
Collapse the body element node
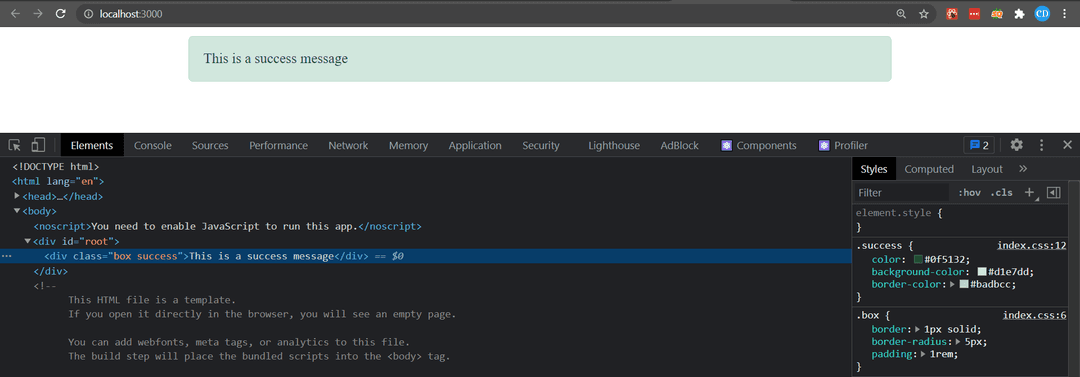[17, 211]
